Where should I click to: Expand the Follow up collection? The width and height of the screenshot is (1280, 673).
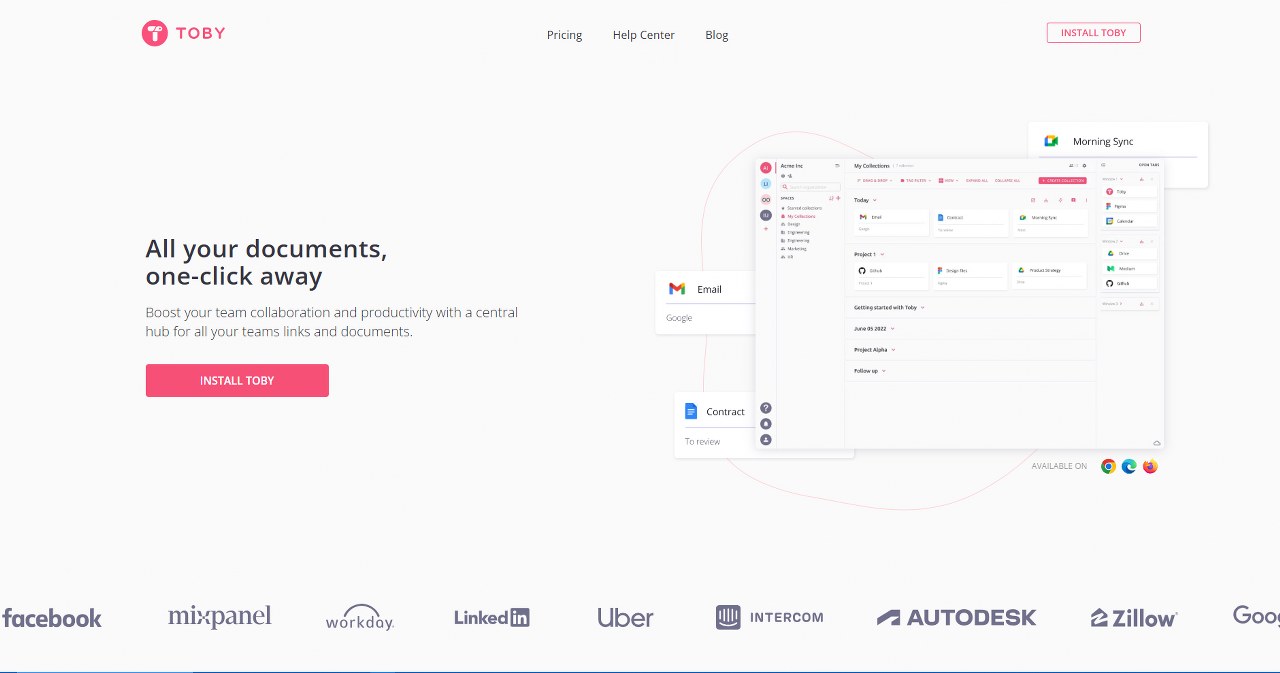884,371
